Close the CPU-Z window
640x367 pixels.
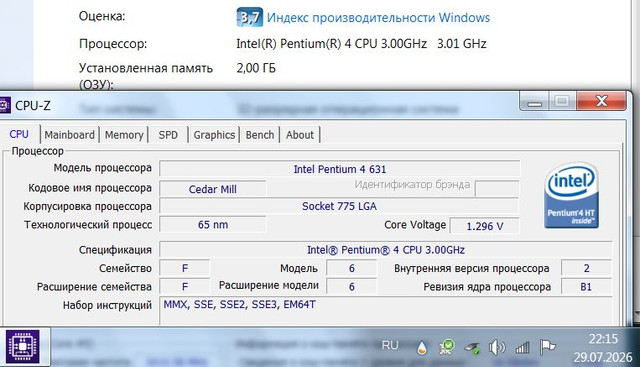click(601, 101)
